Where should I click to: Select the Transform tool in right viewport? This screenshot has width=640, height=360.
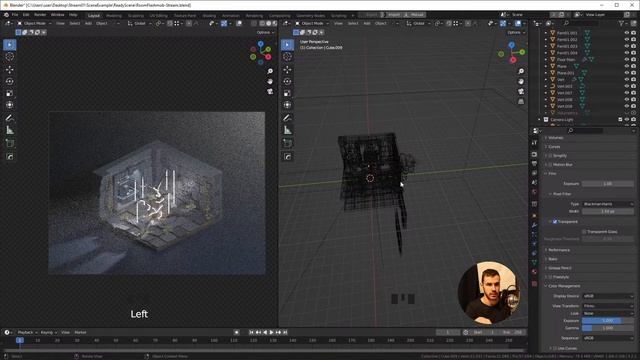tap(287, 105)
